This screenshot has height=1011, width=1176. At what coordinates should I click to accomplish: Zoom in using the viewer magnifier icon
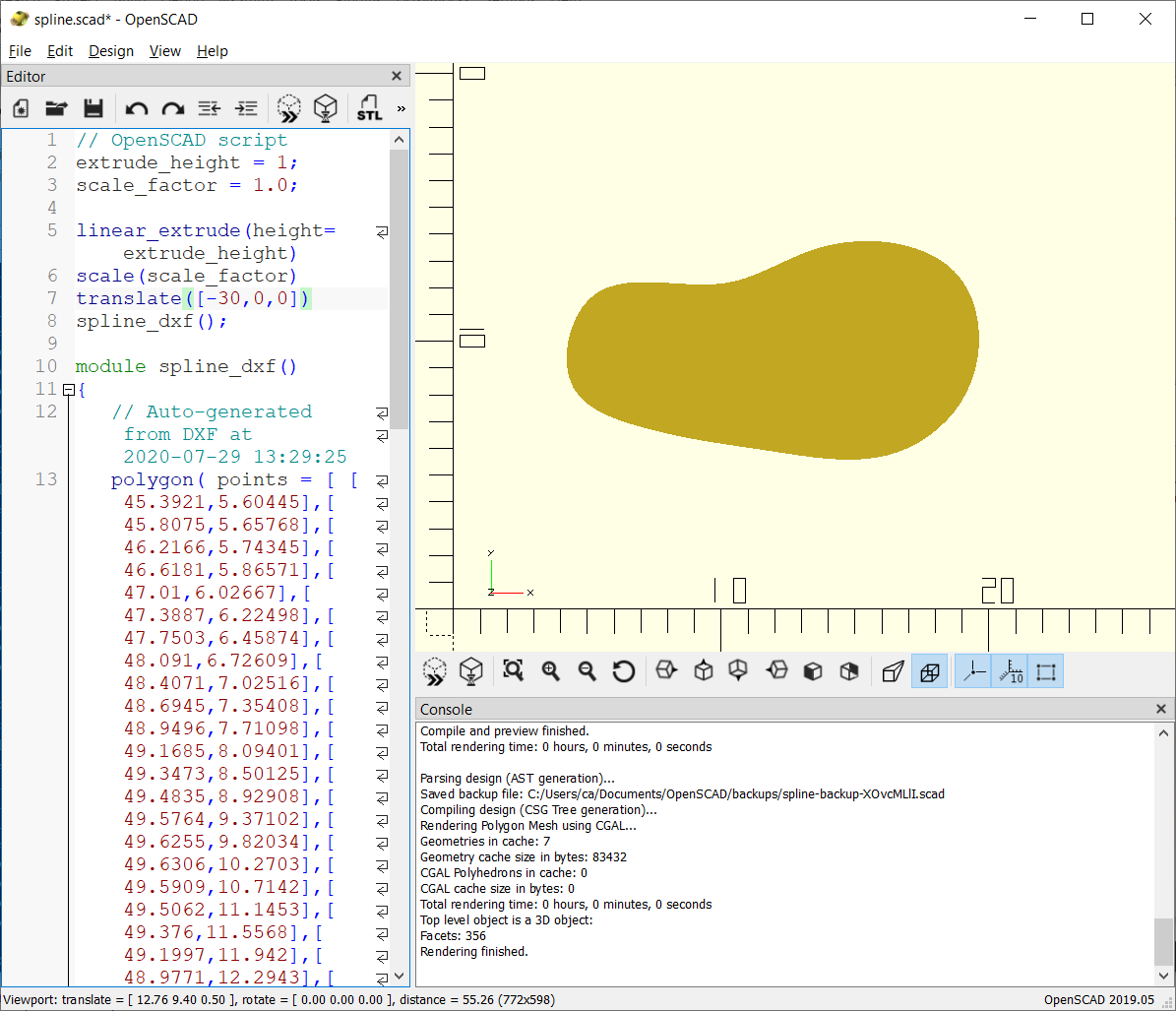tap(550, 671)
